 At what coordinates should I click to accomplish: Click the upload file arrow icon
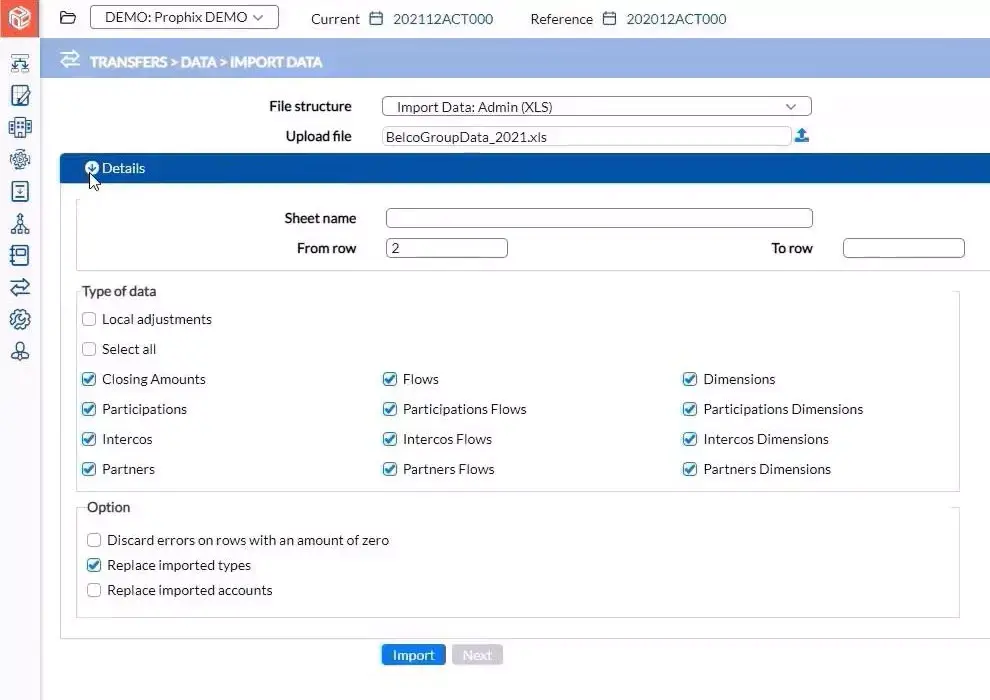click(x=801, y=135)
